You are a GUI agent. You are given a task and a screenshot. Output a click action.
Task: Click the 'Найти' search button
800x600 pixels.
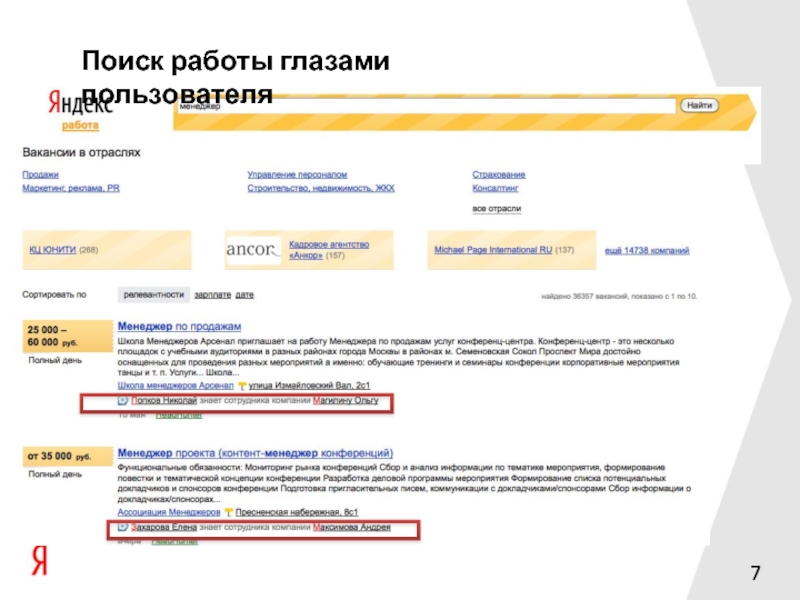tap(699, 106)
